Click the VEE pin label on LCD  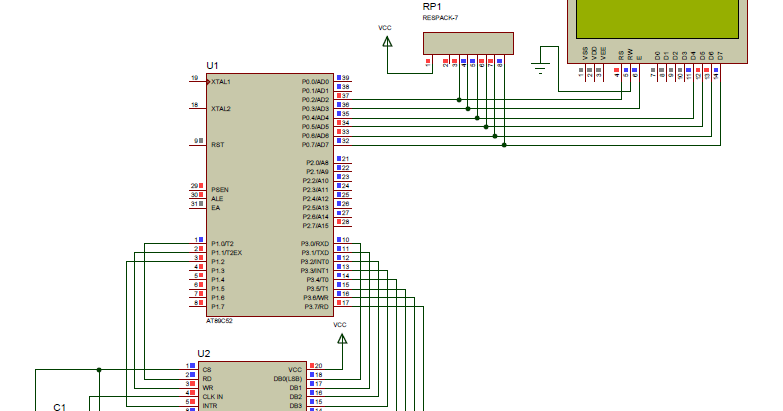[x=603, y=54]
